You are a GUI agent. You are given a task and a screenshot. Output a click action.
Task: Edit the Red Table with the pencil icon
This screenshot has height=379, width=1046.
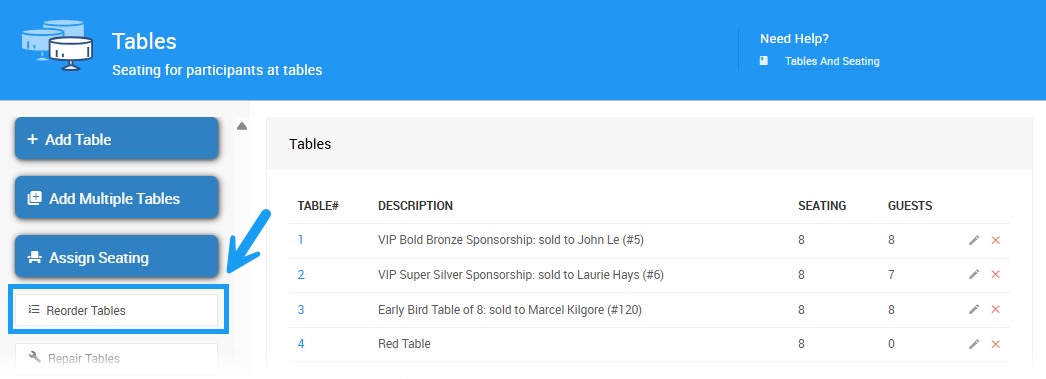click(x=974, y=344)
